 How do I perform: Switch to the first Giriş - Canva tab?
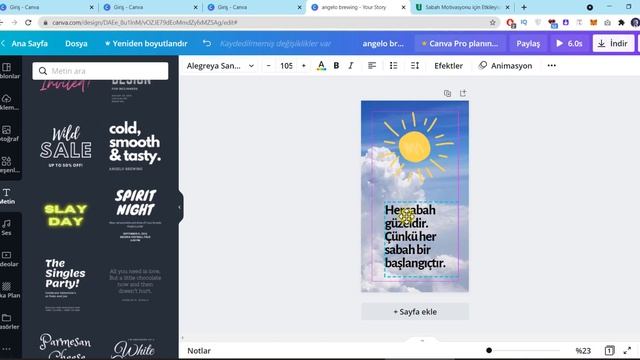[24, 7]
